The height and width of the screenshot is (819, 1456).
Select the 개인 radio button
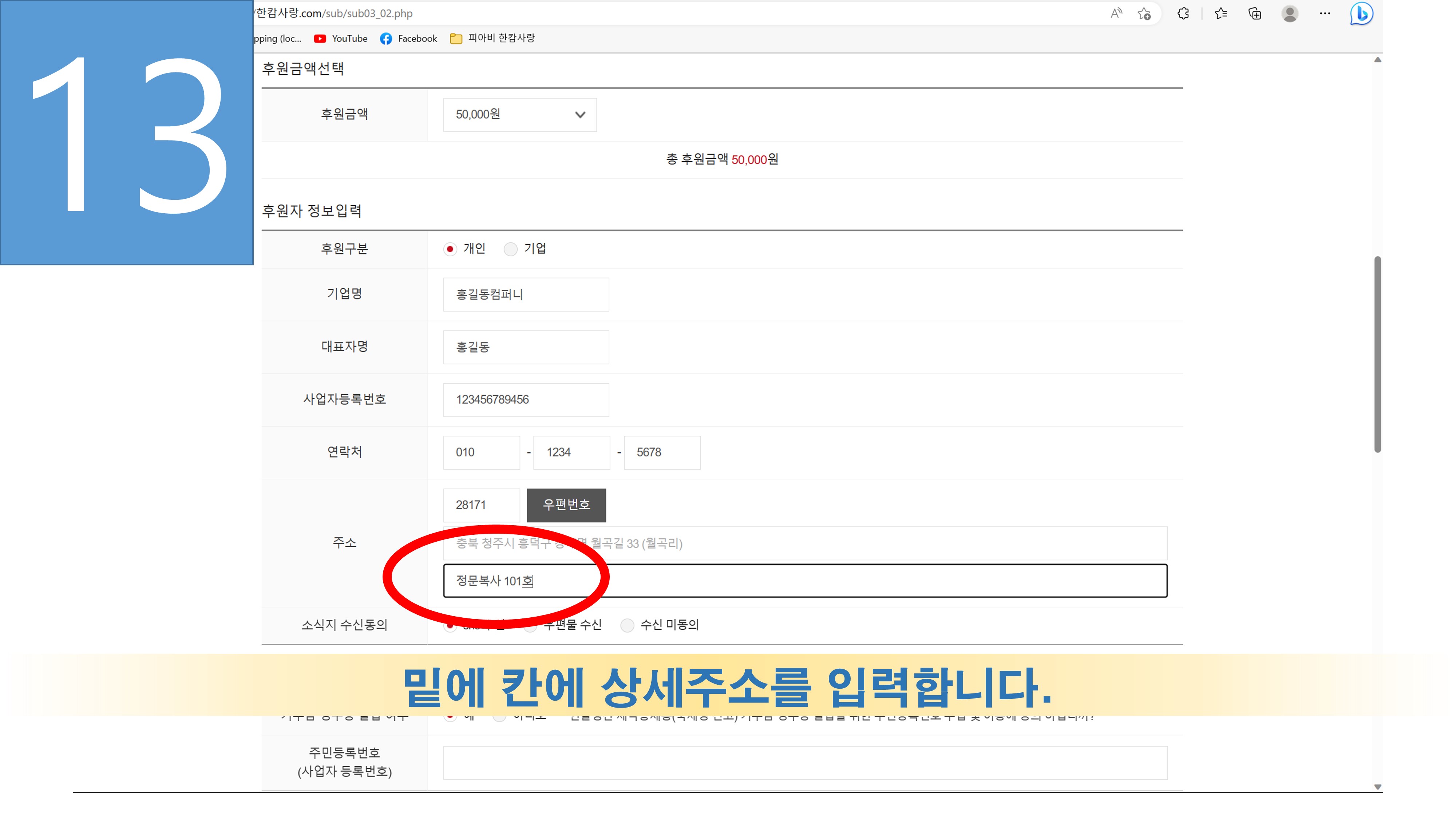450,249
